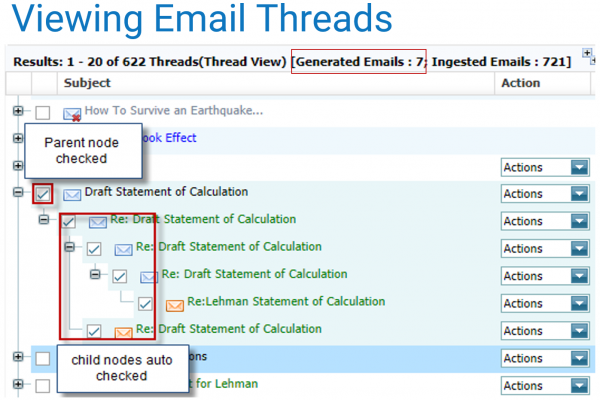The height and width of the screenshot is (400, 600).
Task: Click blue envelope icon of second-level Re: Draft reply
Action: [x=123, y=248]
